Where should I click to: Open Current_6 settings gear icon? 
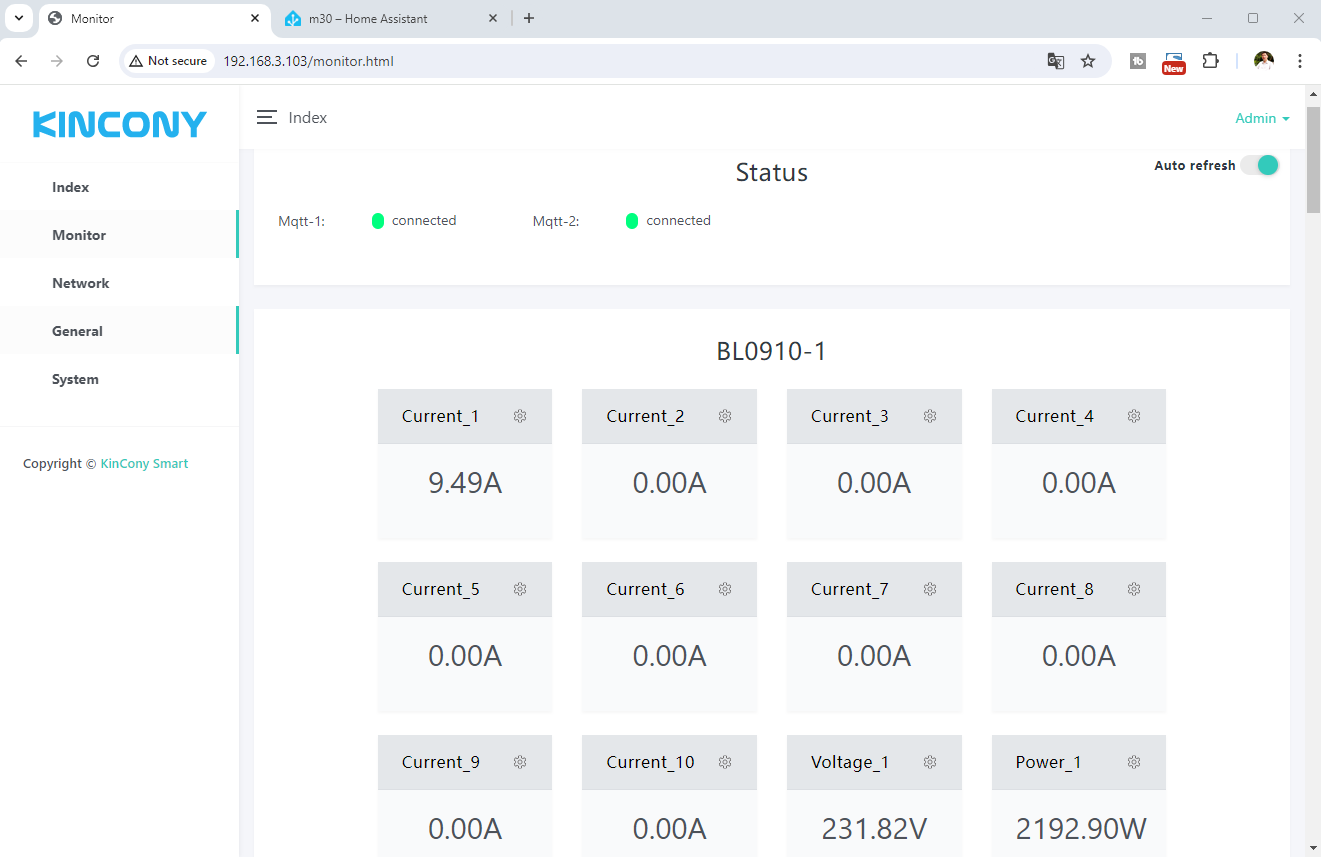pos(725,589)
